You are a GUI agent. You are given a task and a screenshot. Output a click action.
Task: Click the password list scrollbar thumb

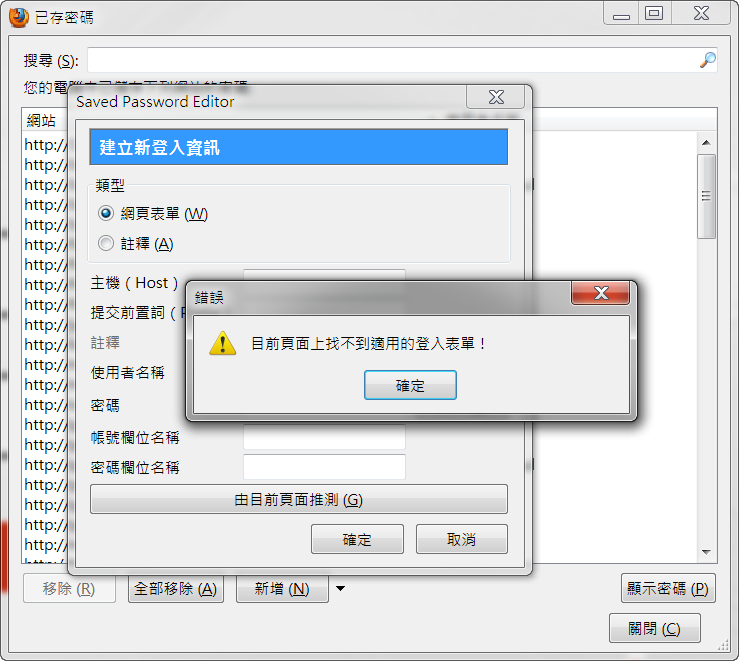706,196
